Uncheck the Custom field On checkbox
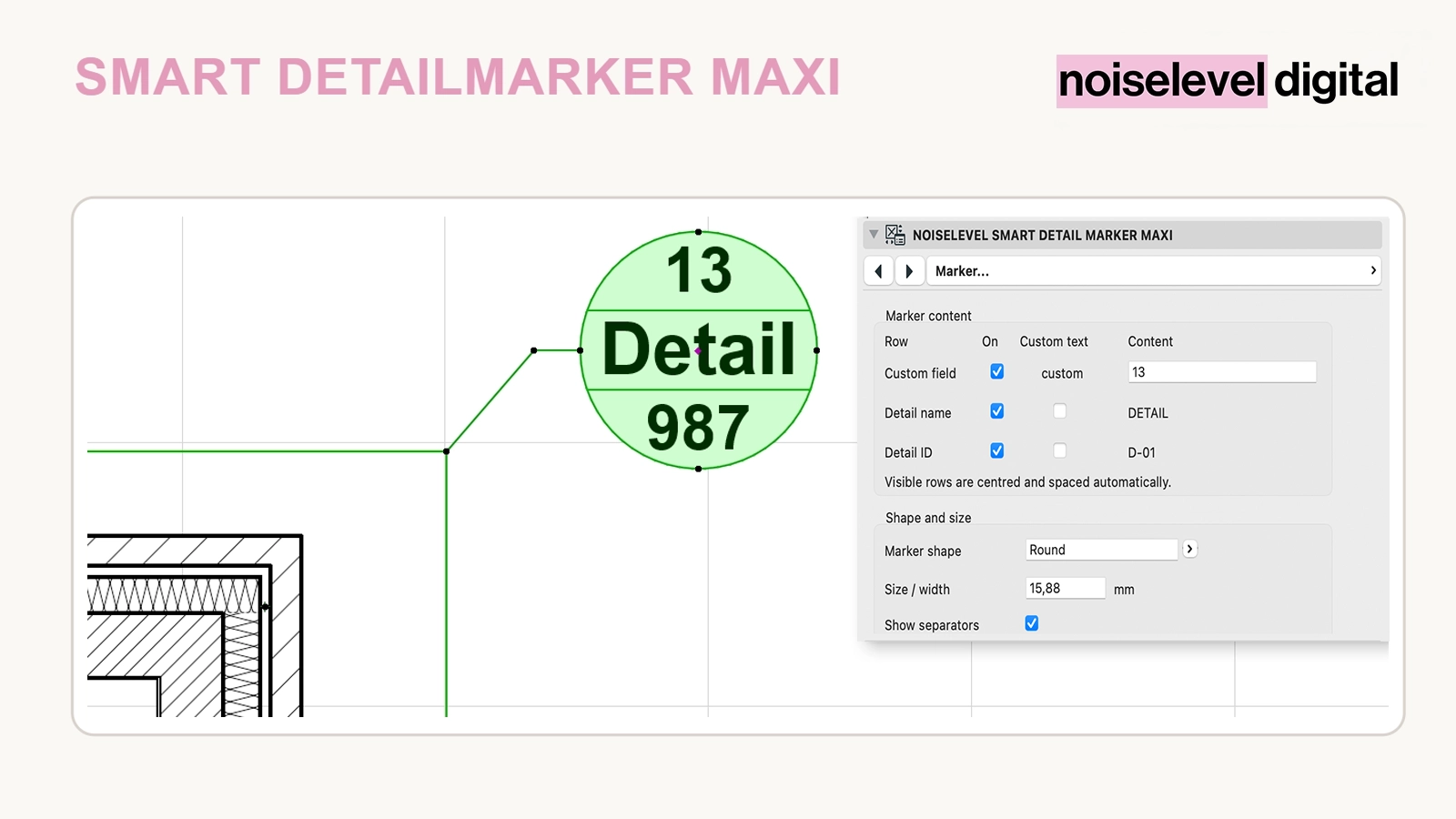The height and width of the screenshot is (819, 1456). (997, 371)
